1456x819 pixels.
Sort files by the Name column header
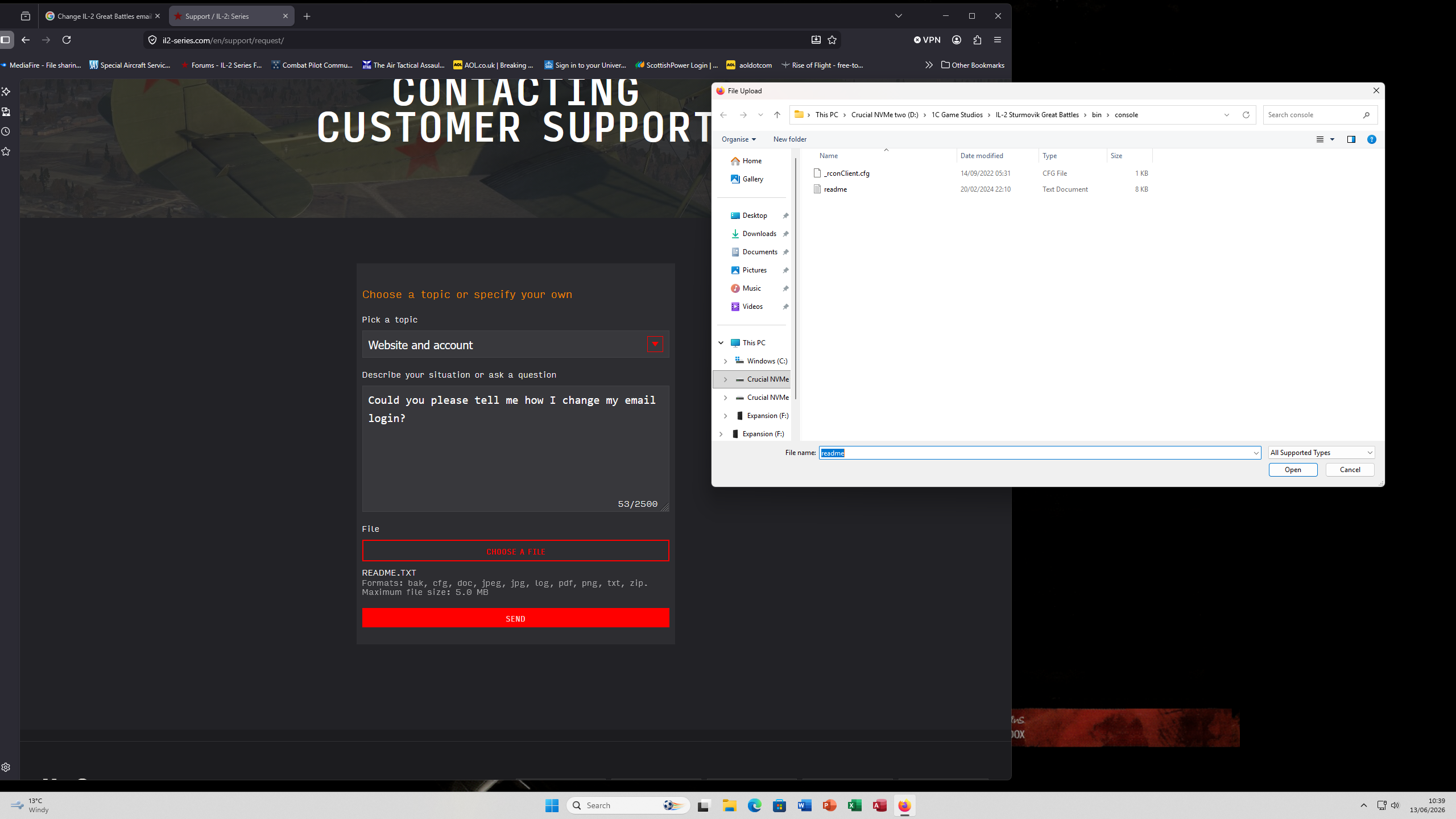[x=828, y=156]
